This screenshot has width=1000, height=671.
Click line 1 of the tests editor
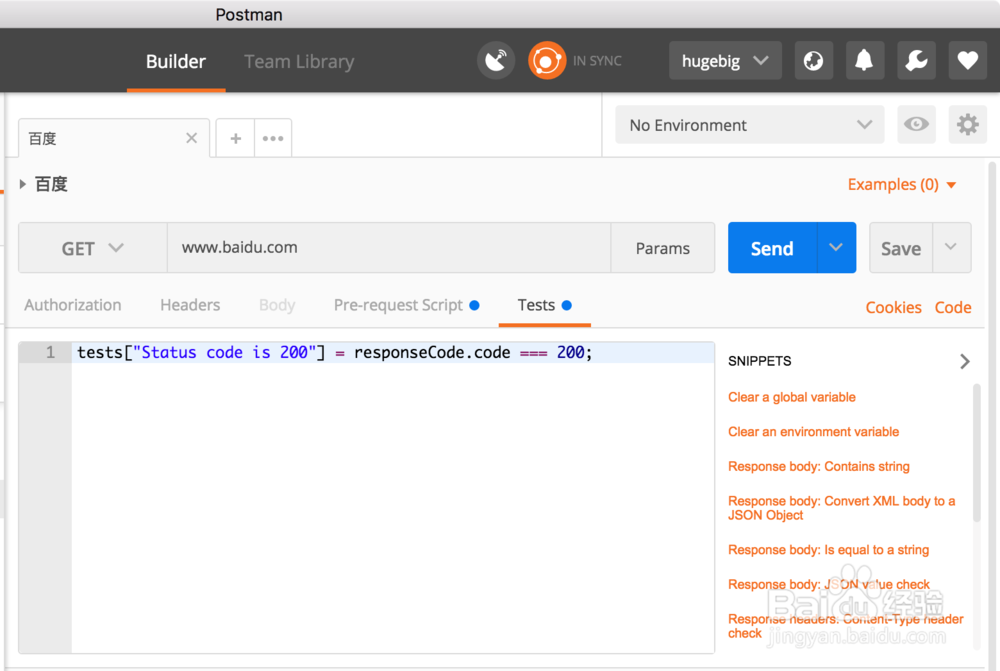[392, 353]
